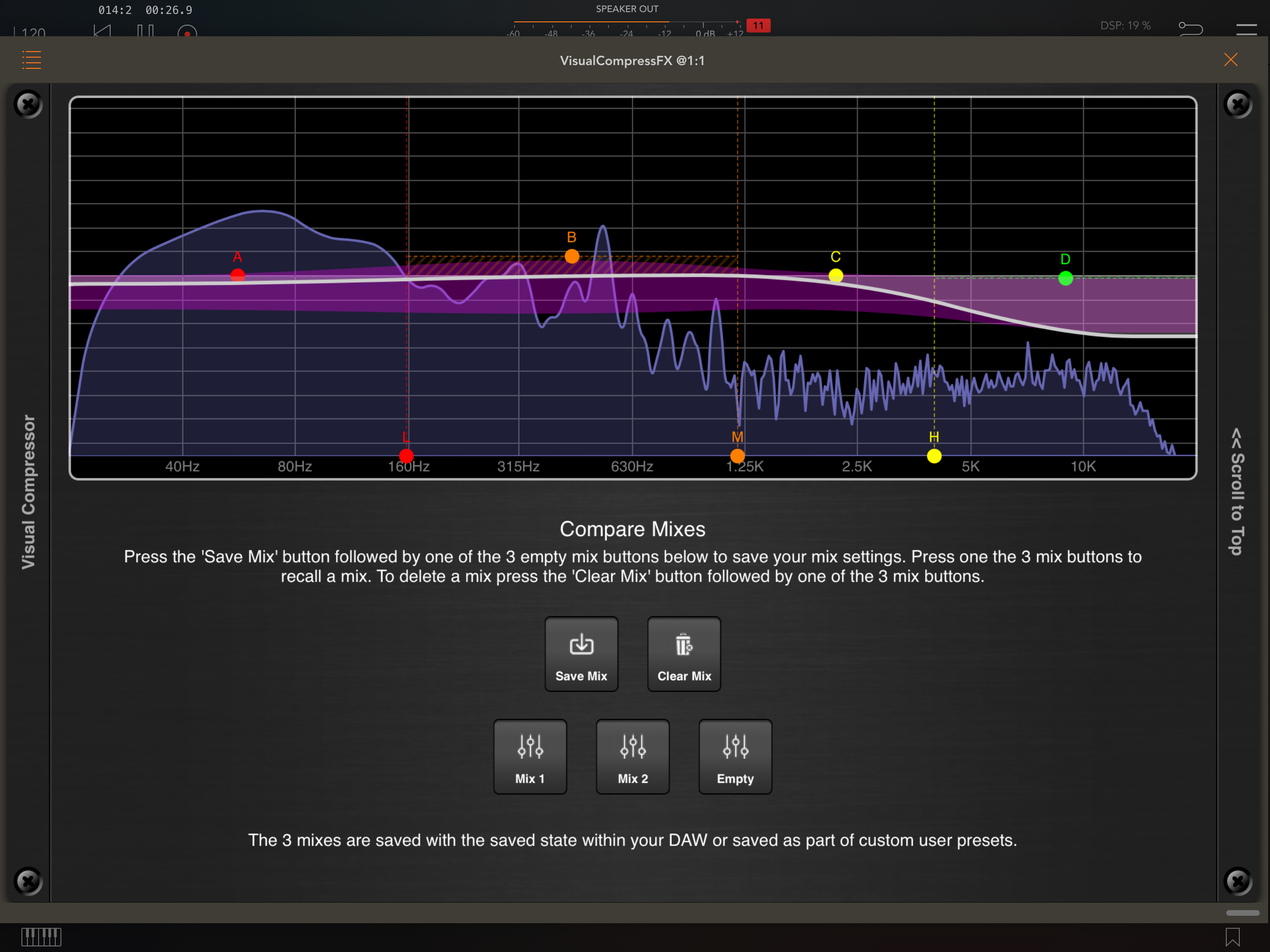Pause playback in the transport bar
Screen dimensions: 1270x952
click(145, 31)
